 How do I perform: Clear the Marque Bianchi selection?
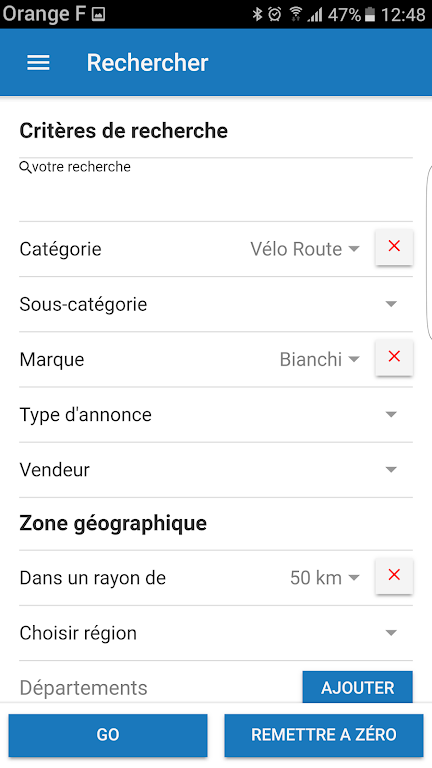click(394, 358)
